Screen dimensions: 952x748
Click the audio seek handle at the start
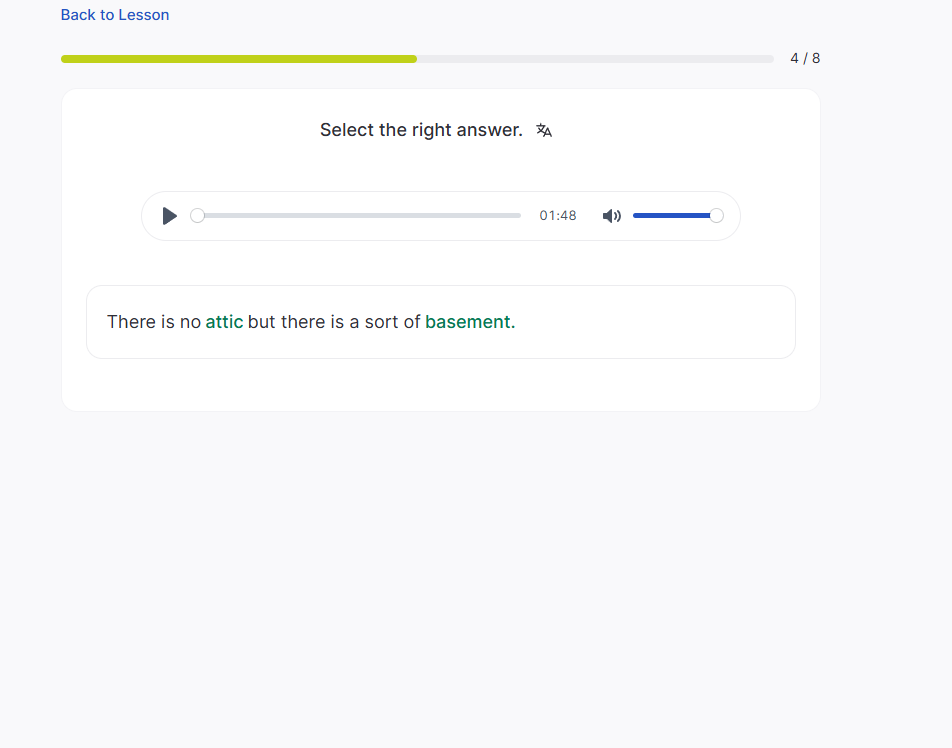(197, 216)
